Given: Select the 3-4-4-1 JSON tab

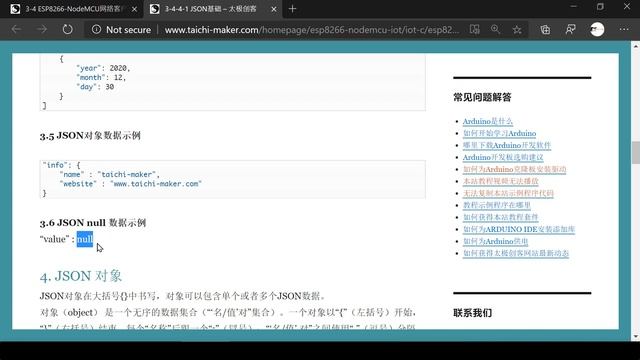Looking at the screenshot, I should point(211,9).
